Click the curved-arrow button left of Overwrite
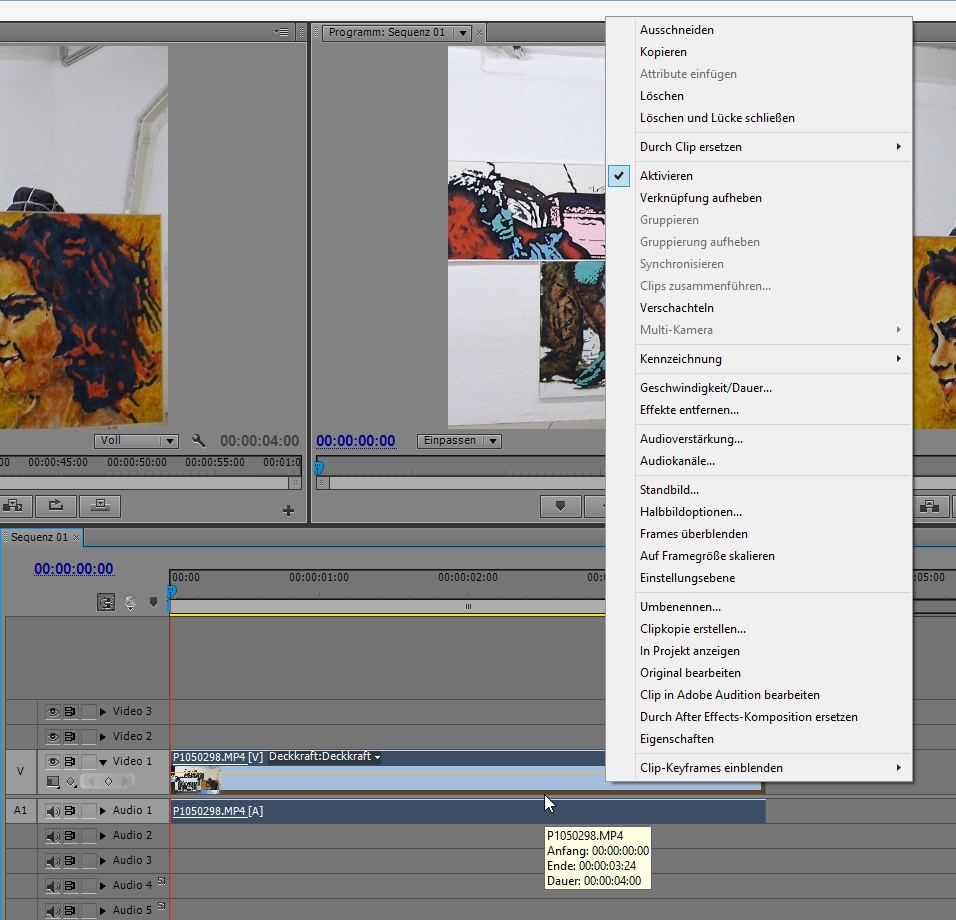The height and width of the screenshot is (920, 956). [55, 506]
